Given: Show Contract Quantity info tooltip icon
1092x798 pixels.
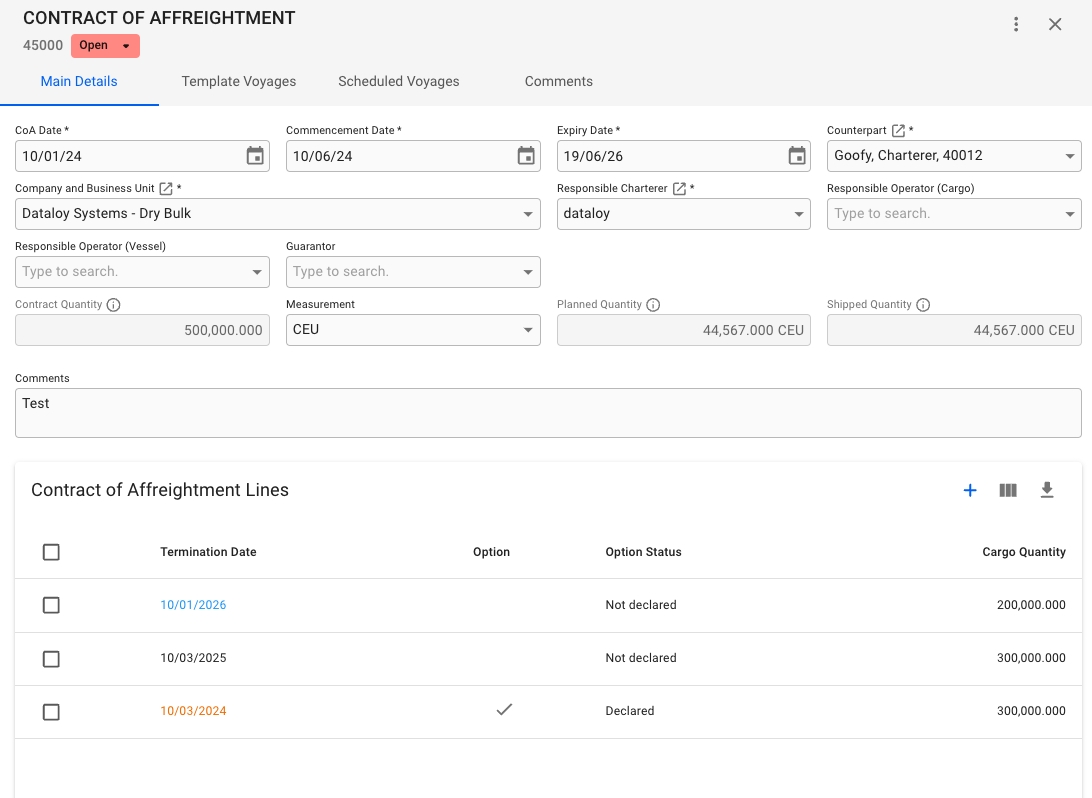Looking at the screenshot, I should [113, 305].
